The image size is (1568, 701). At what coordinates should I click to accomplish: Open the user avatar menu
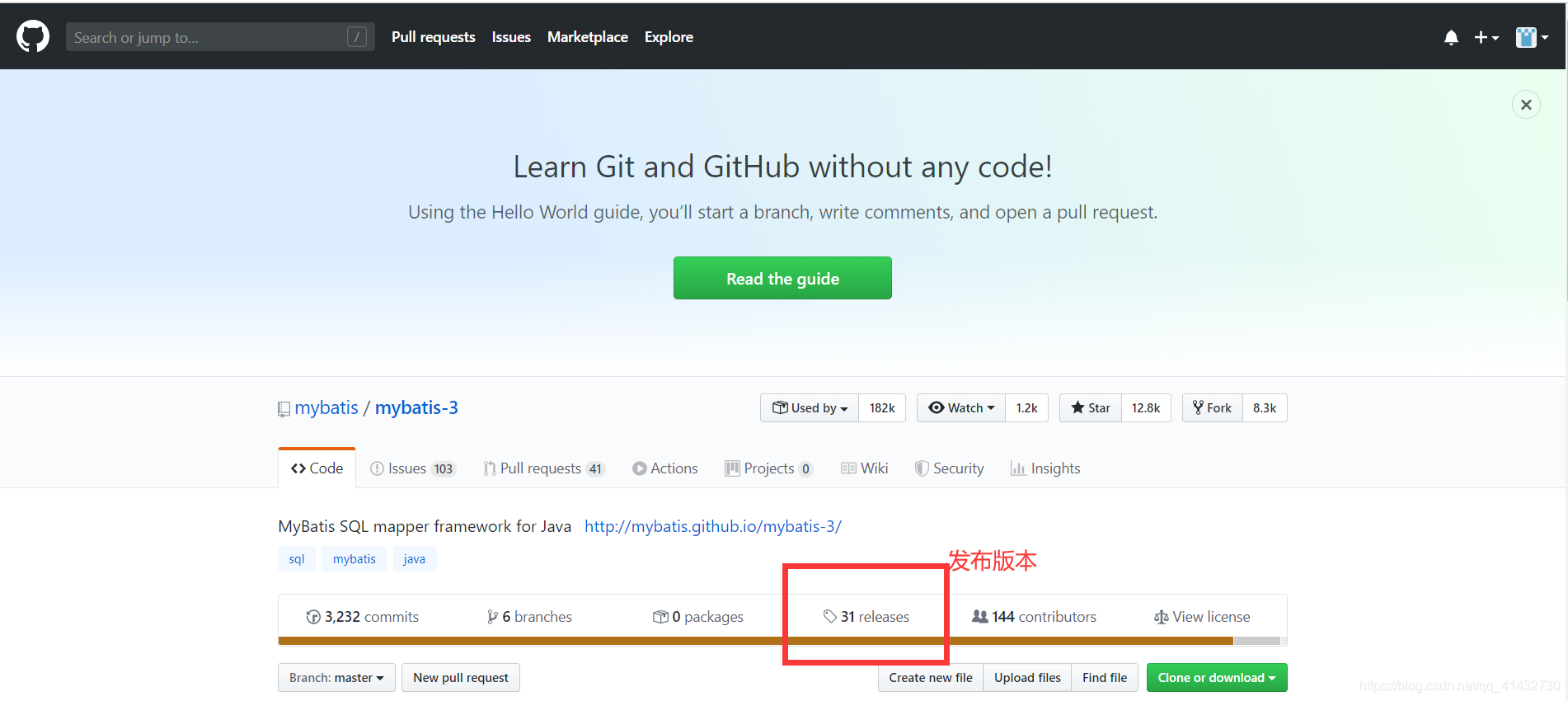point(1532,37)
